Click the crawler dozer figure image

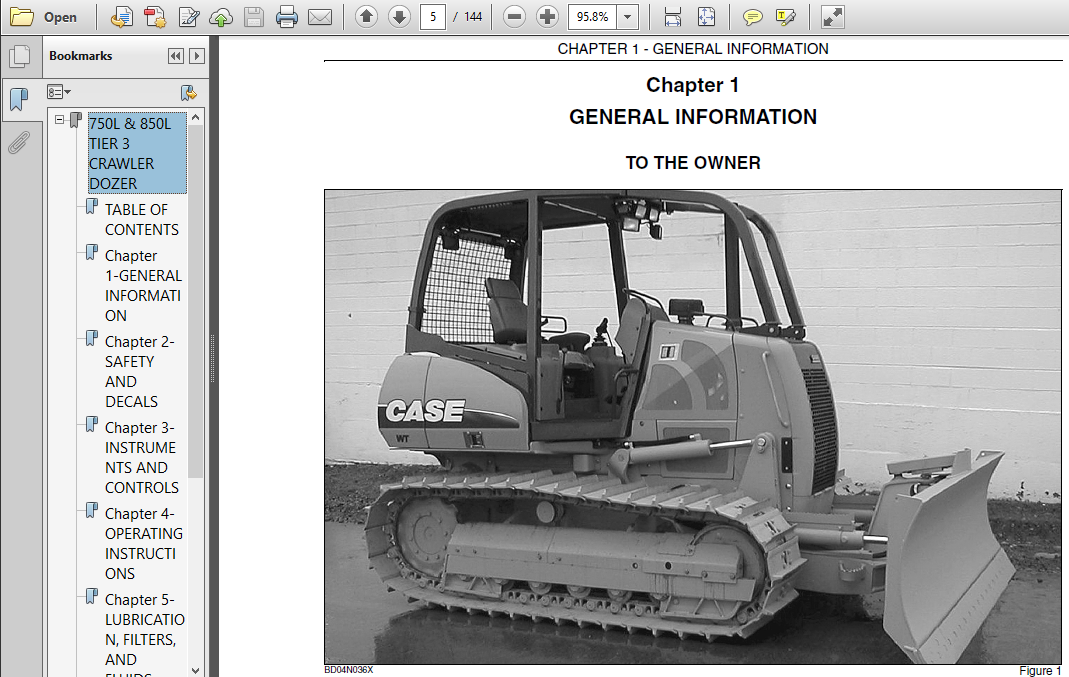[x=693, y=427]
